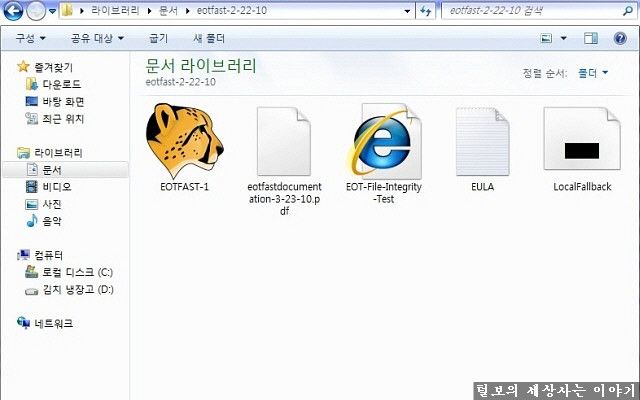This screenshot has width=640, height=400.
Task: Click the 음악 note icon
Action: (x=31, y=221)
